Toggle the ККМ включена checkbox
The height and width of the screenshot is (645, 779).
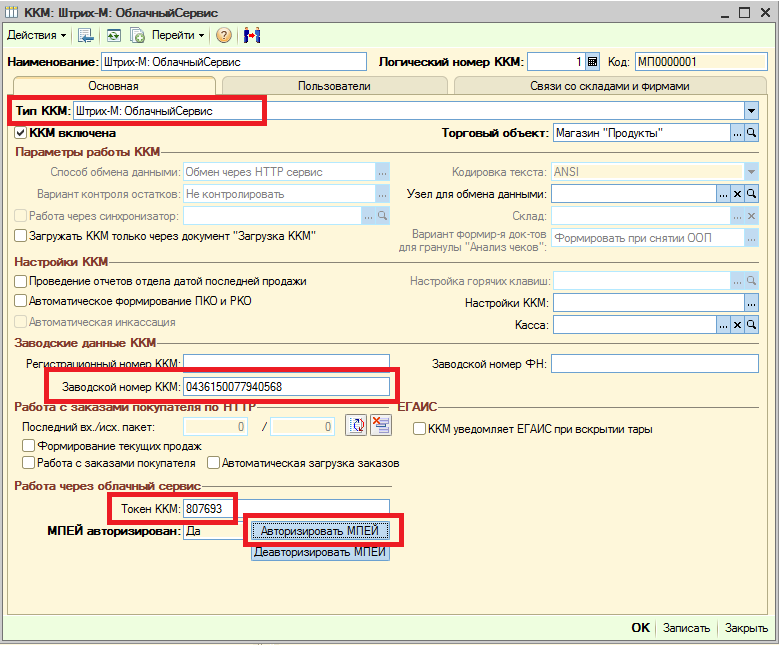point(21,132)
